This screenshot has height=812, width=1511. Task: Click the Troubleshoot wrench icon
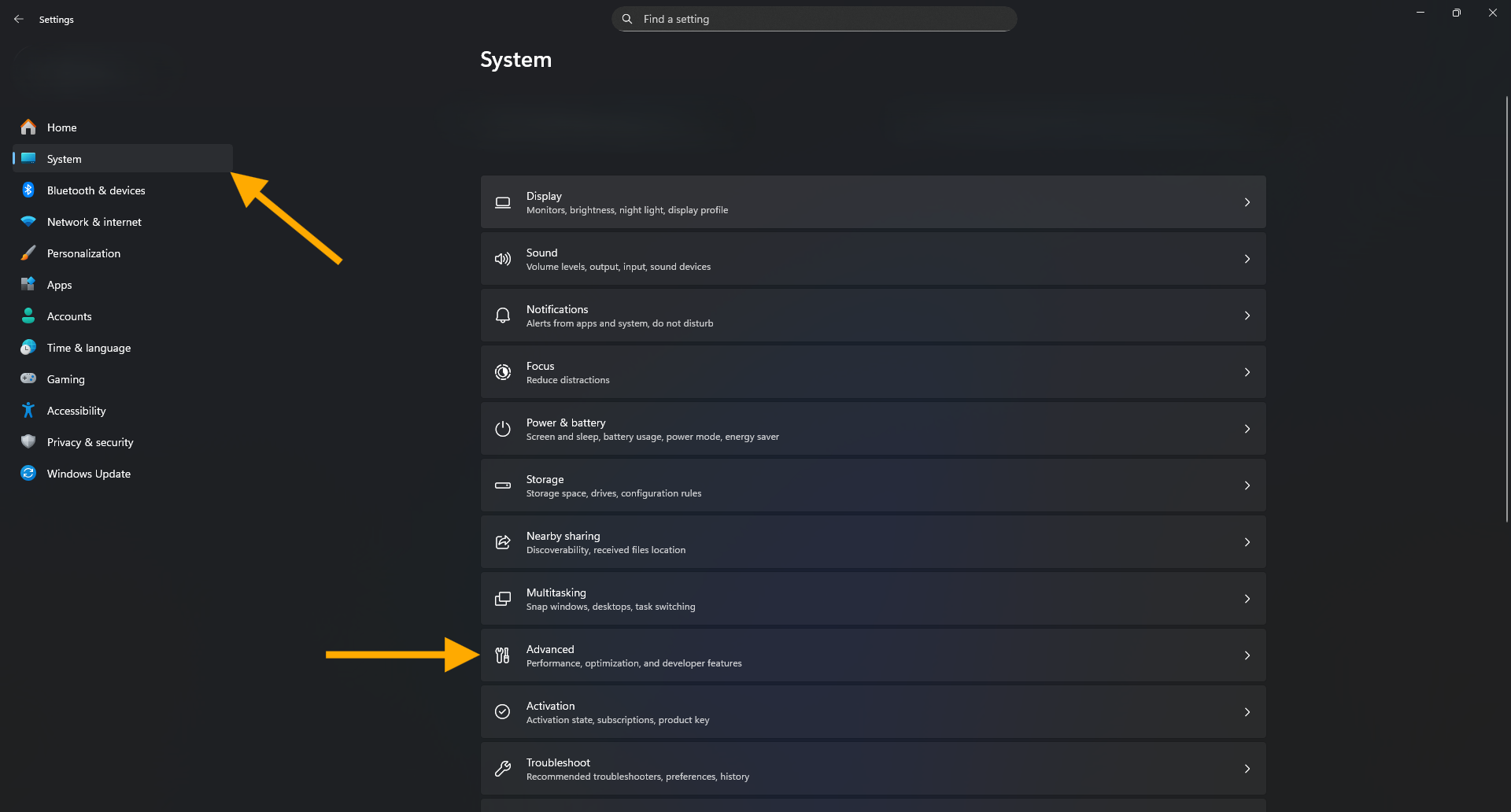(502, 769)
